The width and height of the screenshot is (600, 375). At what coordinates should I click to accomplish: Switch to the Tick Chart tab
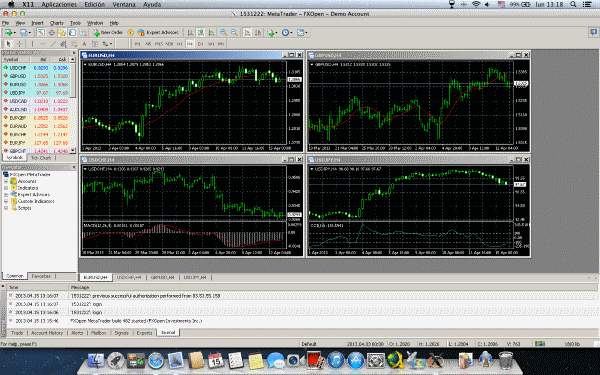click(x=41, y=158)
